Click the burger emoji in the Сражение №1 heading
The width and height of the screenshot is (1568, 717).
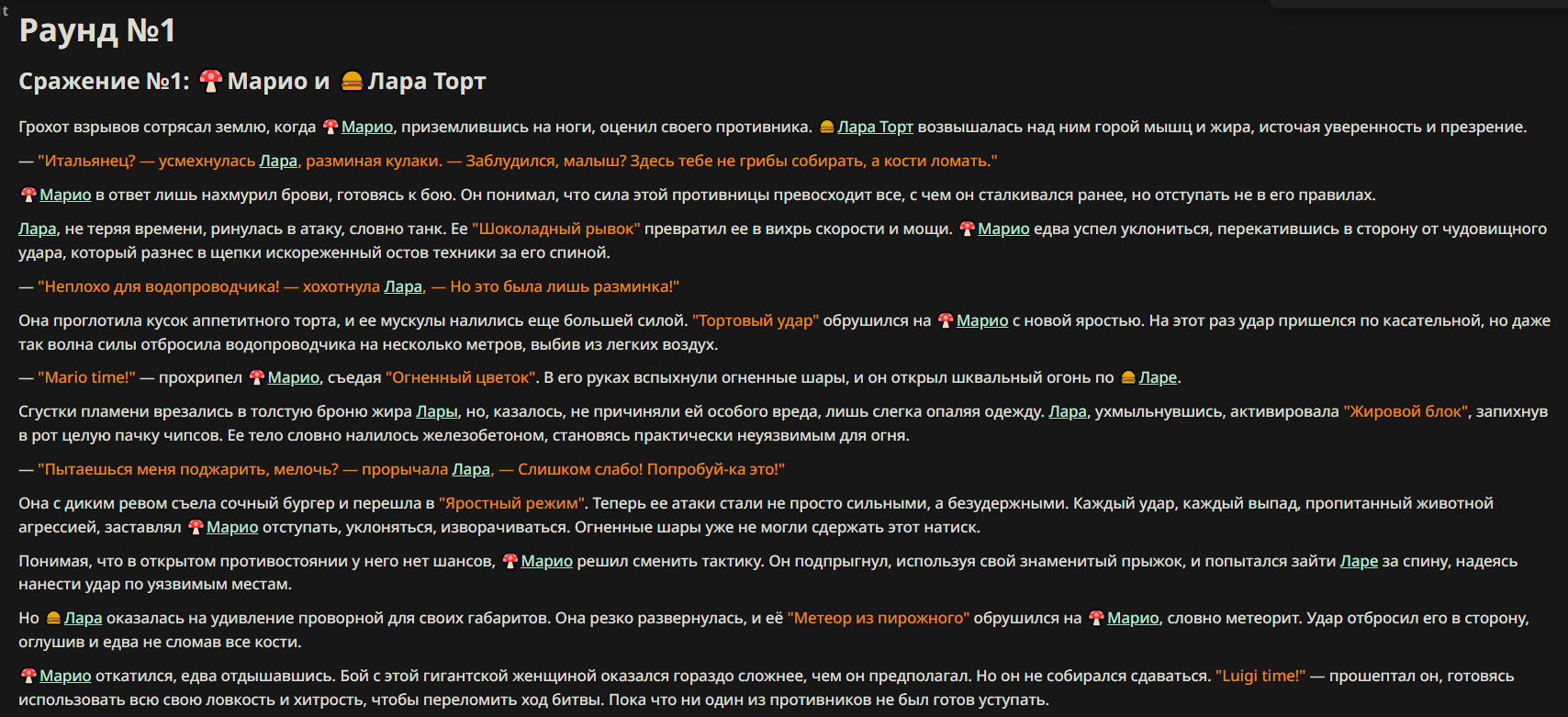pos(352,82)
